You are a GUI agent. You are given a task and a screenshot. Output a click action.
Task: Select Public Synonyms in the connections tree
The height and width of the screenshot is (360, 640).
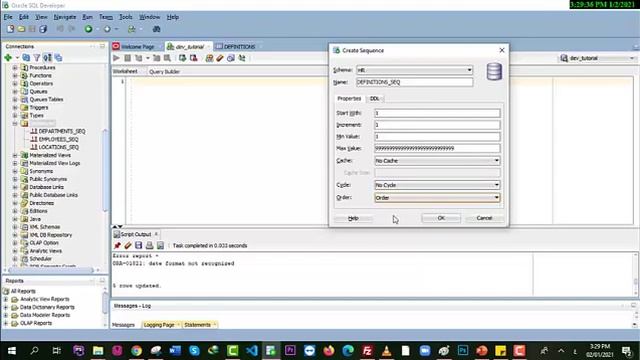pos(48,179)
